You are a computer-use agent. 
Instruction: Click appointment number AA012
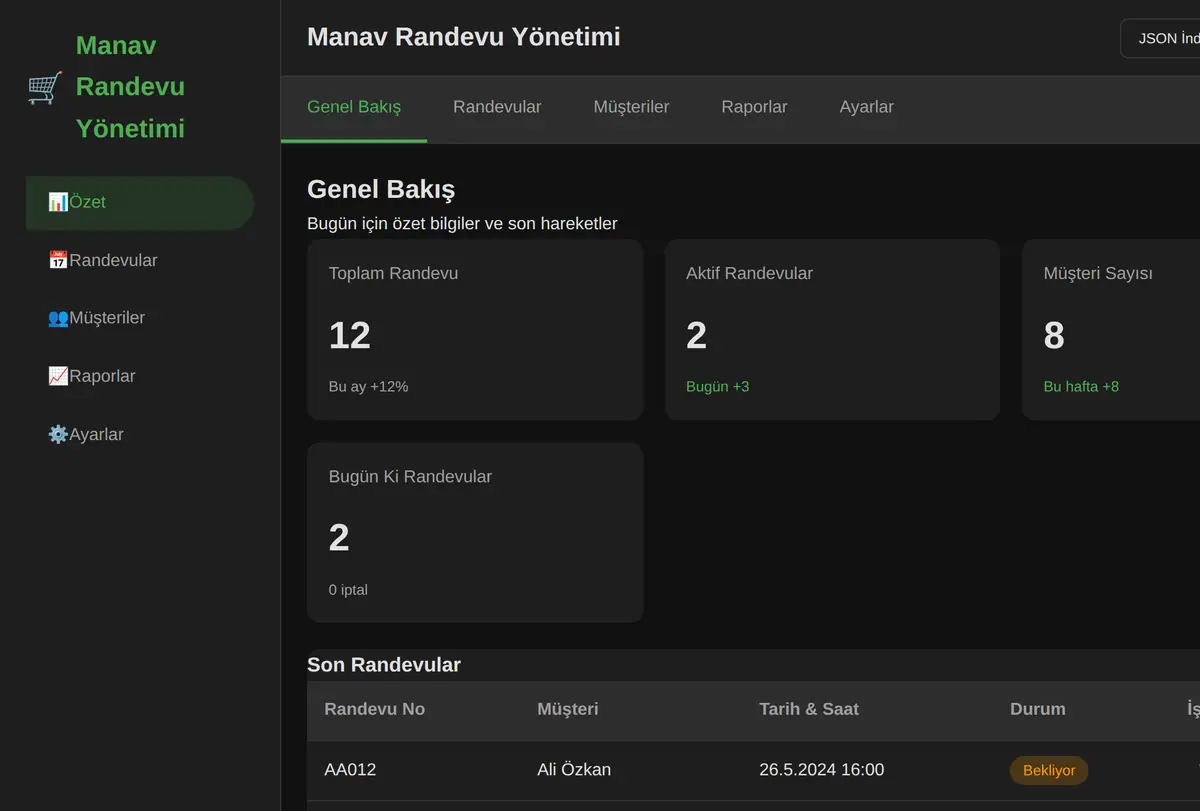coord(350,770)
